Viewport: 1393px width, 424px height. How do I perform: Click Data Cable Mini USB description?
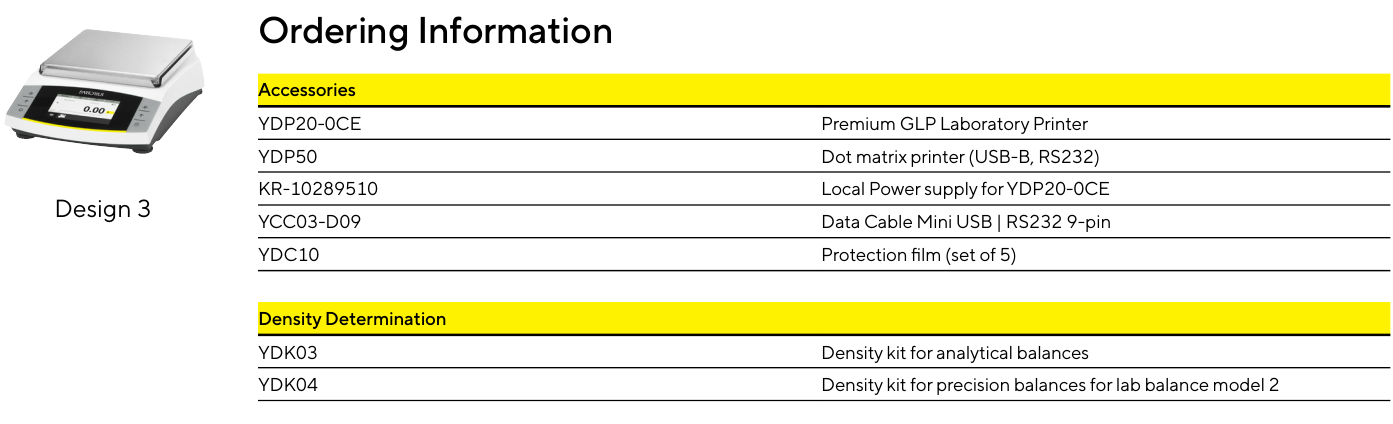point(966,222)
